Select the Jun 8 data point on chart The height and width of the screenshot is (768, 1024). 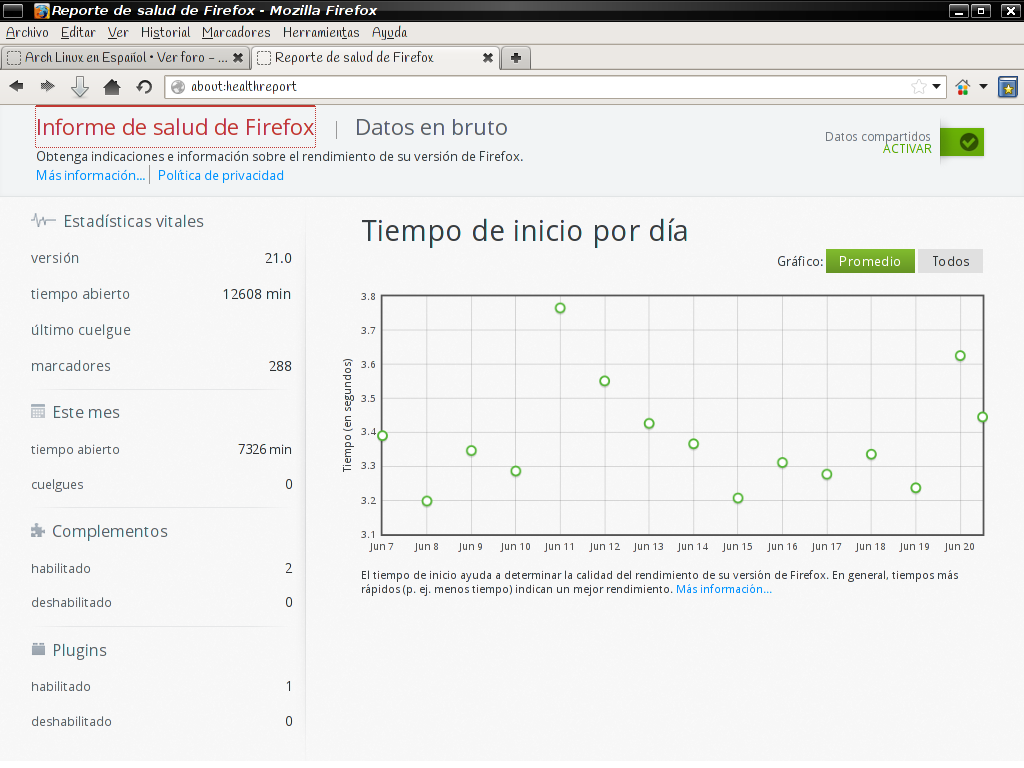pyautogui.click(x=427, y=501)
